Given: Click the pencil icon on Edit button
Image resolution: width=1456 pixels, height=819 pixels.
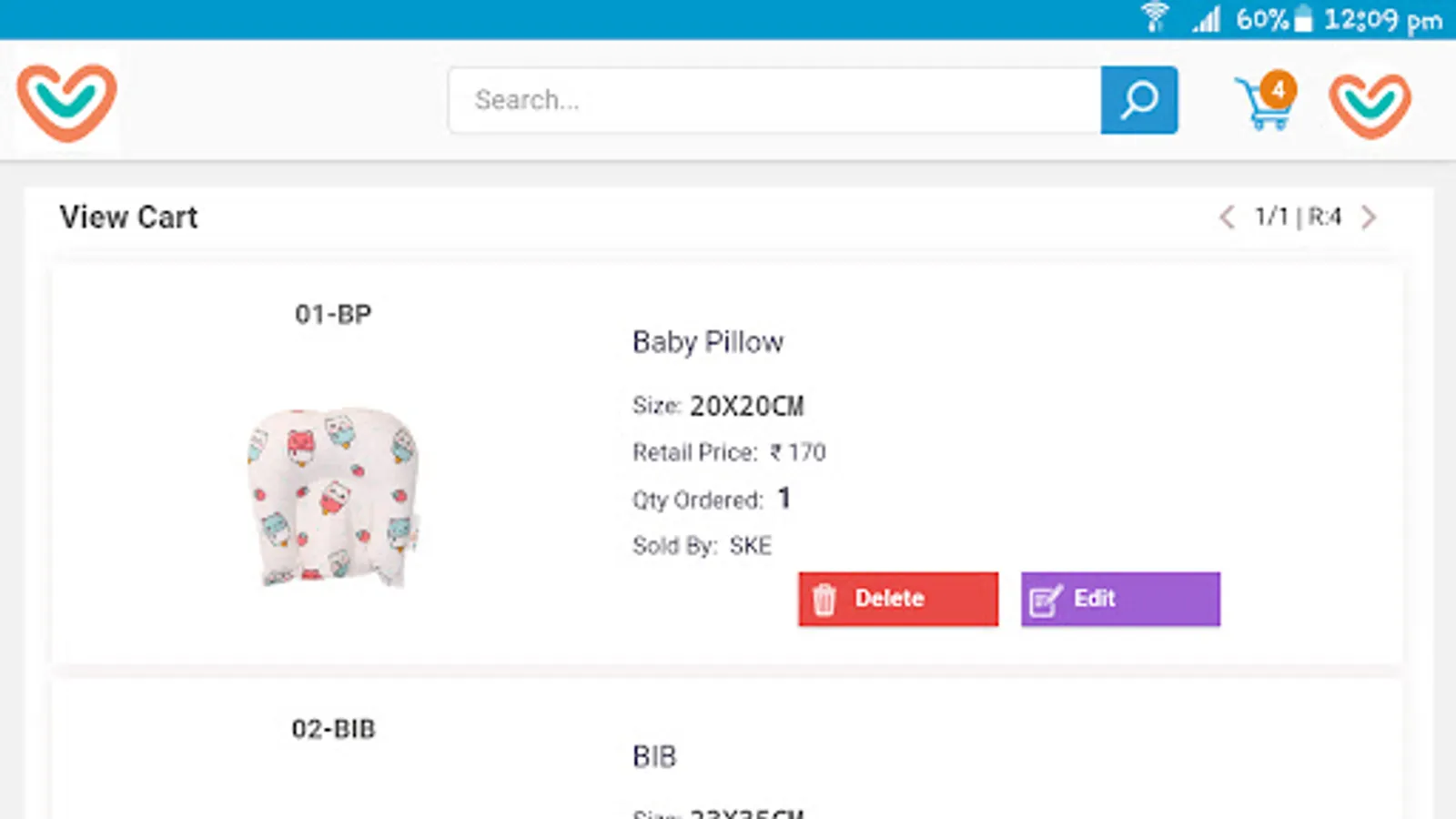Looking at the screenshot, I should (1045, 600).
